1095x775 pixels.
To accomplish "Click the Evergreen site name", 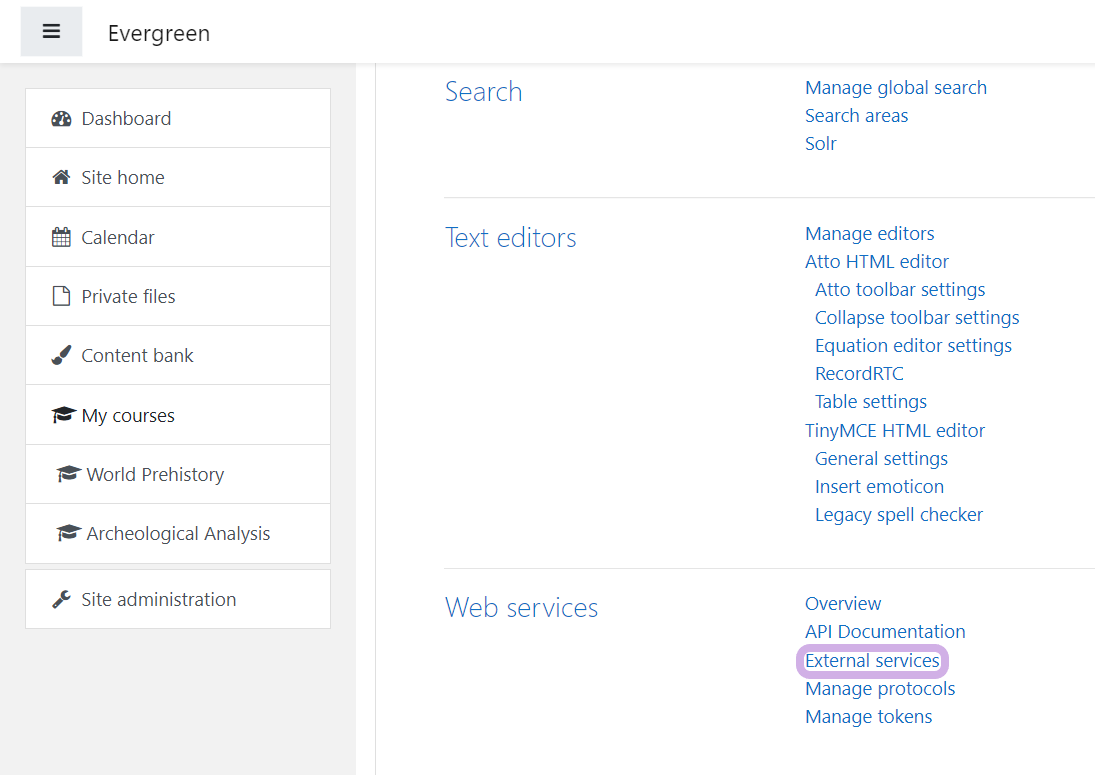I will (159, 33).
